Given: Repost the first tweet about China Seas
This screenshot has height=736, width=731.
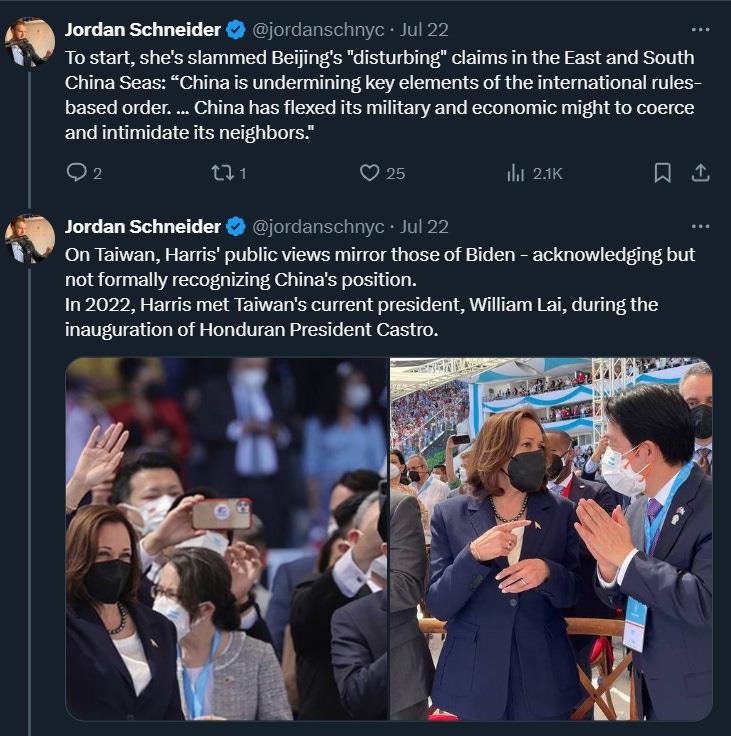Looking at the screenshot, I should tap(221, 173).
